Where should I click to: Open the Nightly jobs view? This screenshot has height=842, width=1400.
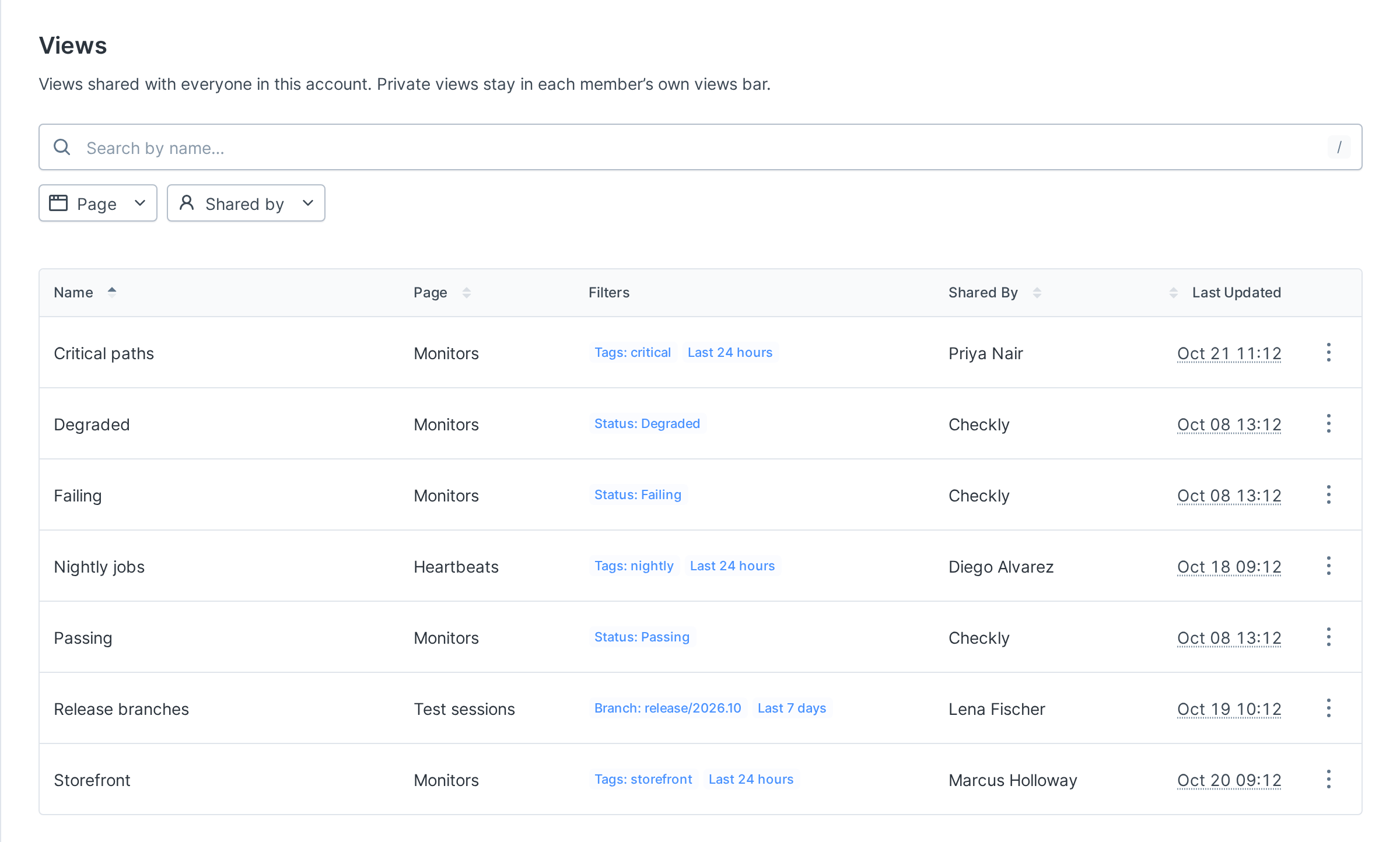(99, 567)
